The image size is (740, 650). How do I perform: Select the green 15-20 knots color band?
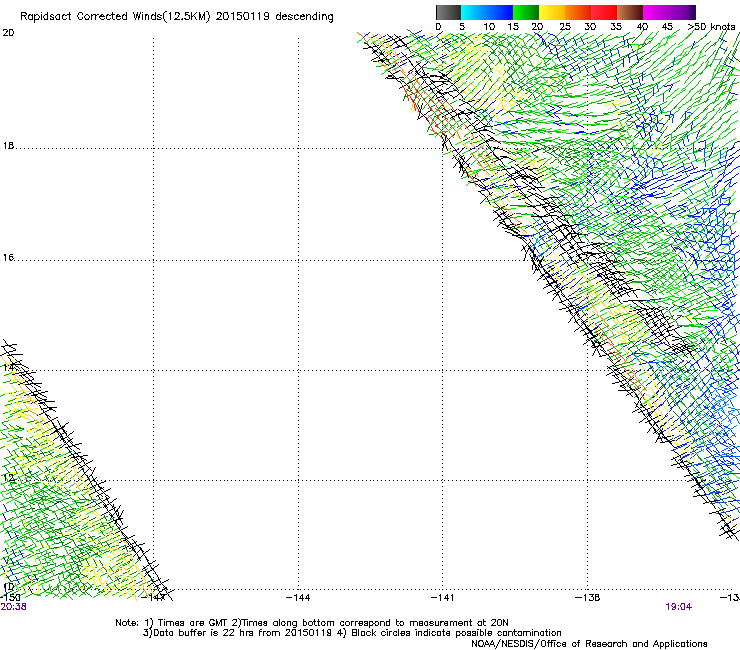[526, 12]
